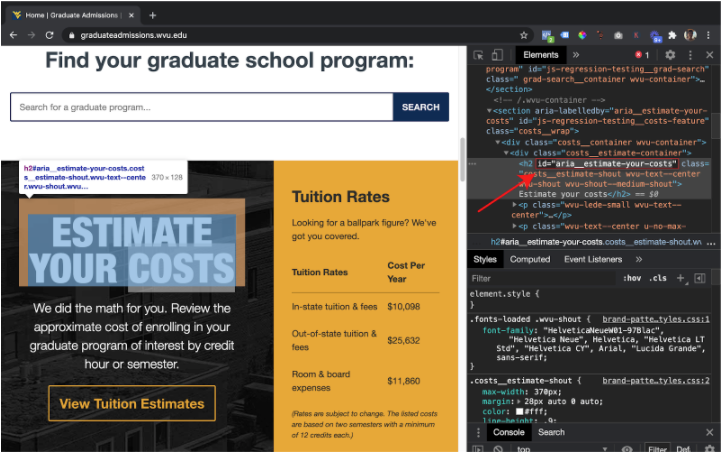
Task: Open brand-patte…tyles.css:2 source link
Action: click(x=656, y=381)
